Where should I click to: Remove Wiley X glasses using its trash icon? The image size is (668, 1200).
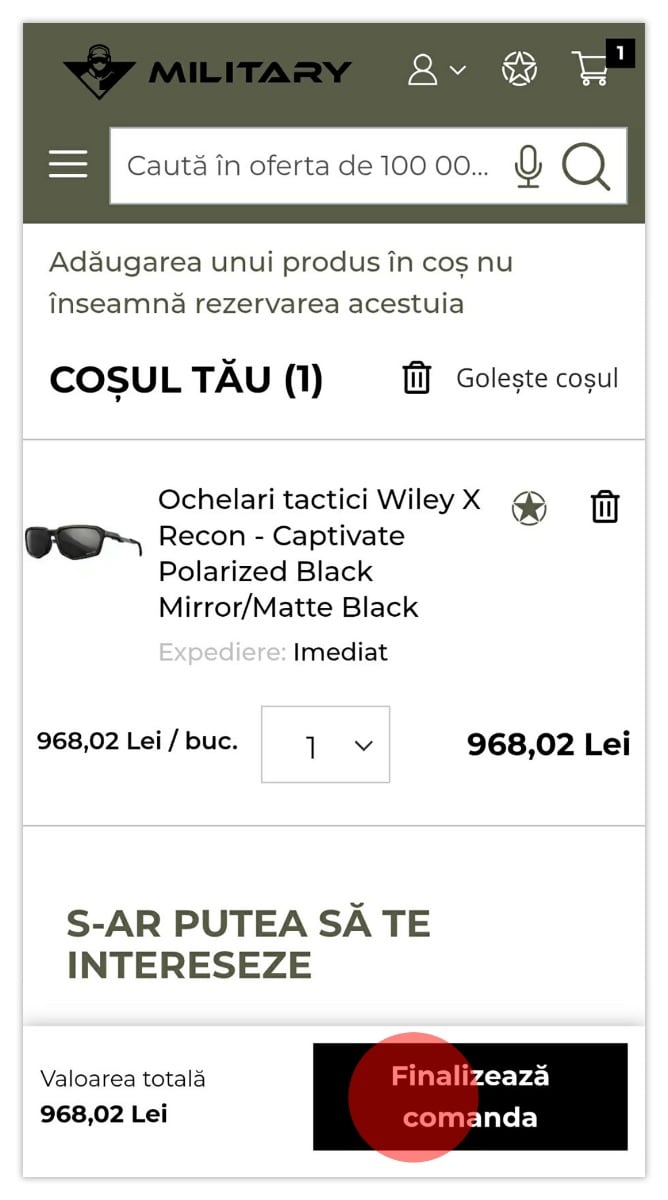605,507
